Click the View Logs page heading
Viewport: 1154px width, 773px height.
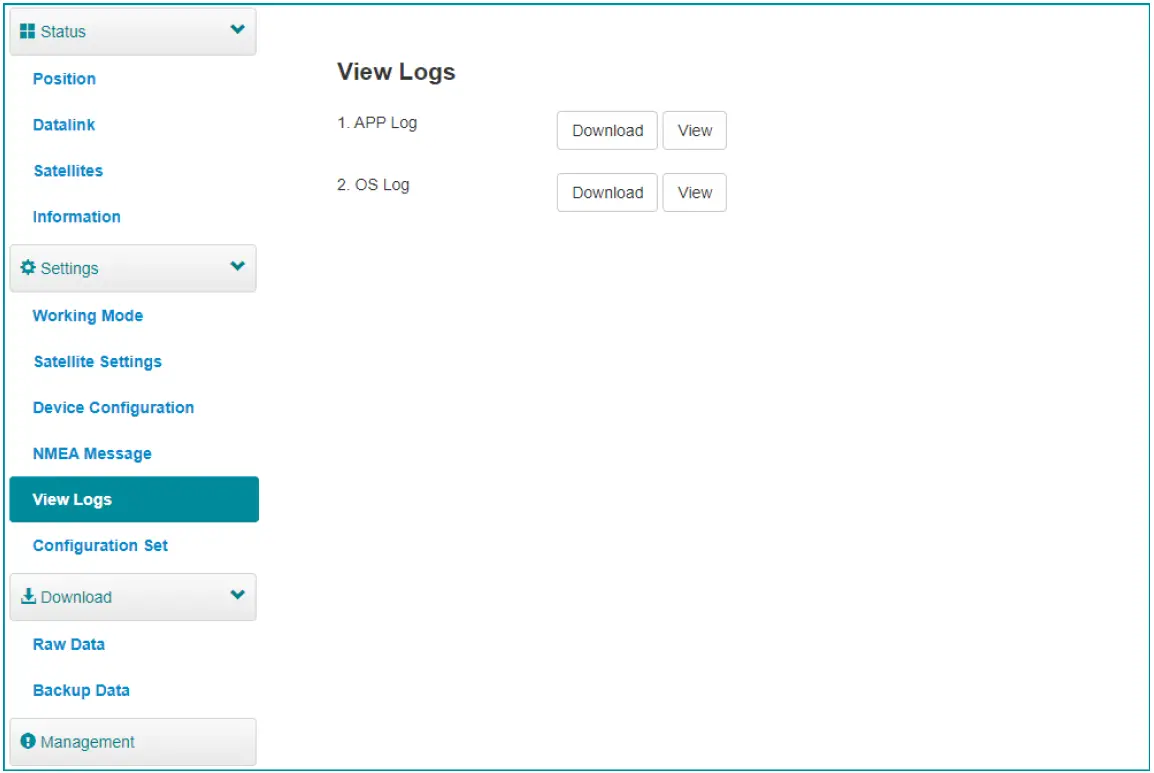[x=396, y=72]
